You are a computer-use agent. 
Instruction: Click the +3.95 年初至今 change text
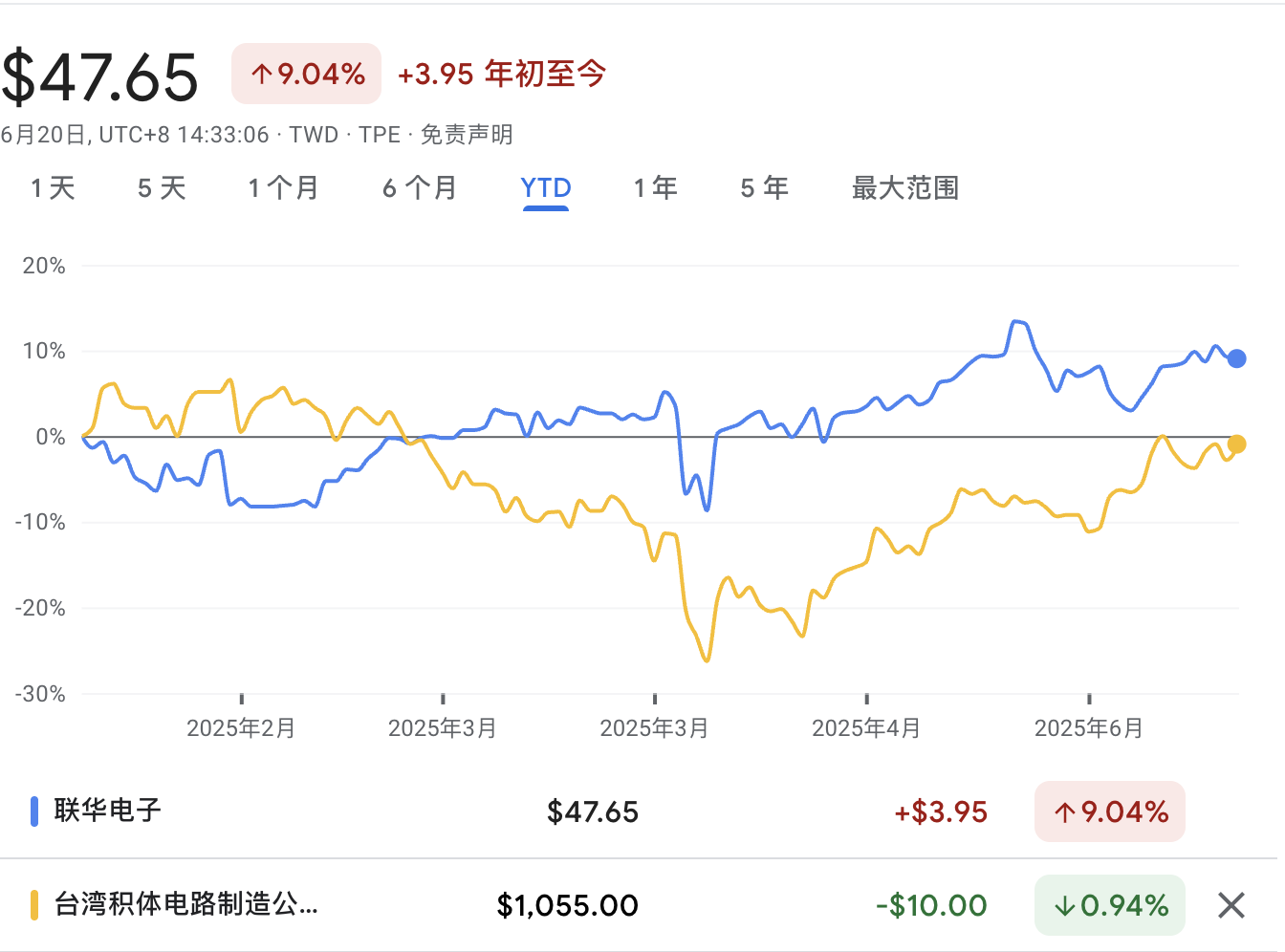pyautogui.click(x=502, y=74)
